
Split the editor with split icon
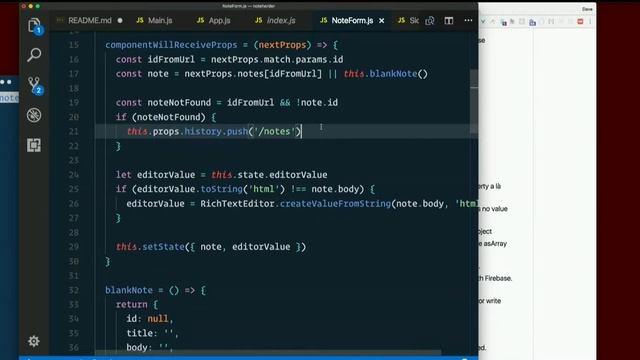tap(449, 20)
